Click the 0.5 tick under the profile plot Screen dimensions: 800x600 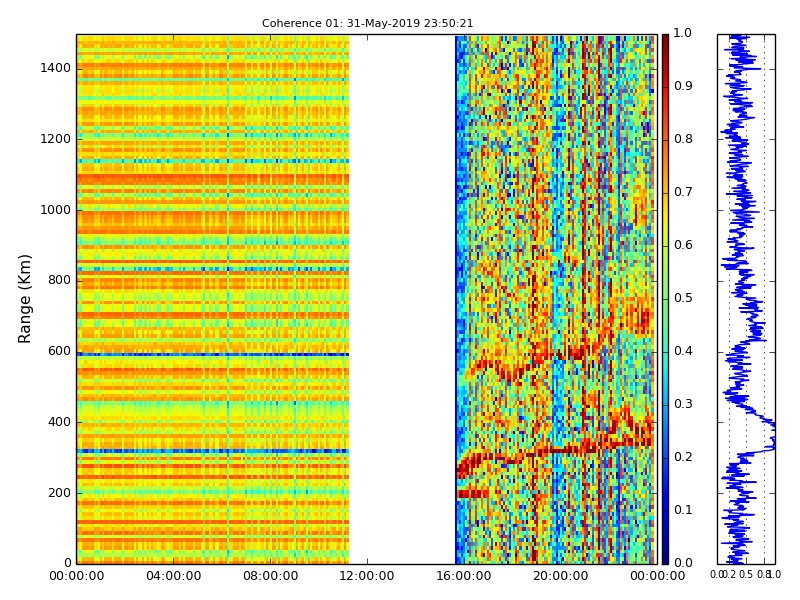746,574
